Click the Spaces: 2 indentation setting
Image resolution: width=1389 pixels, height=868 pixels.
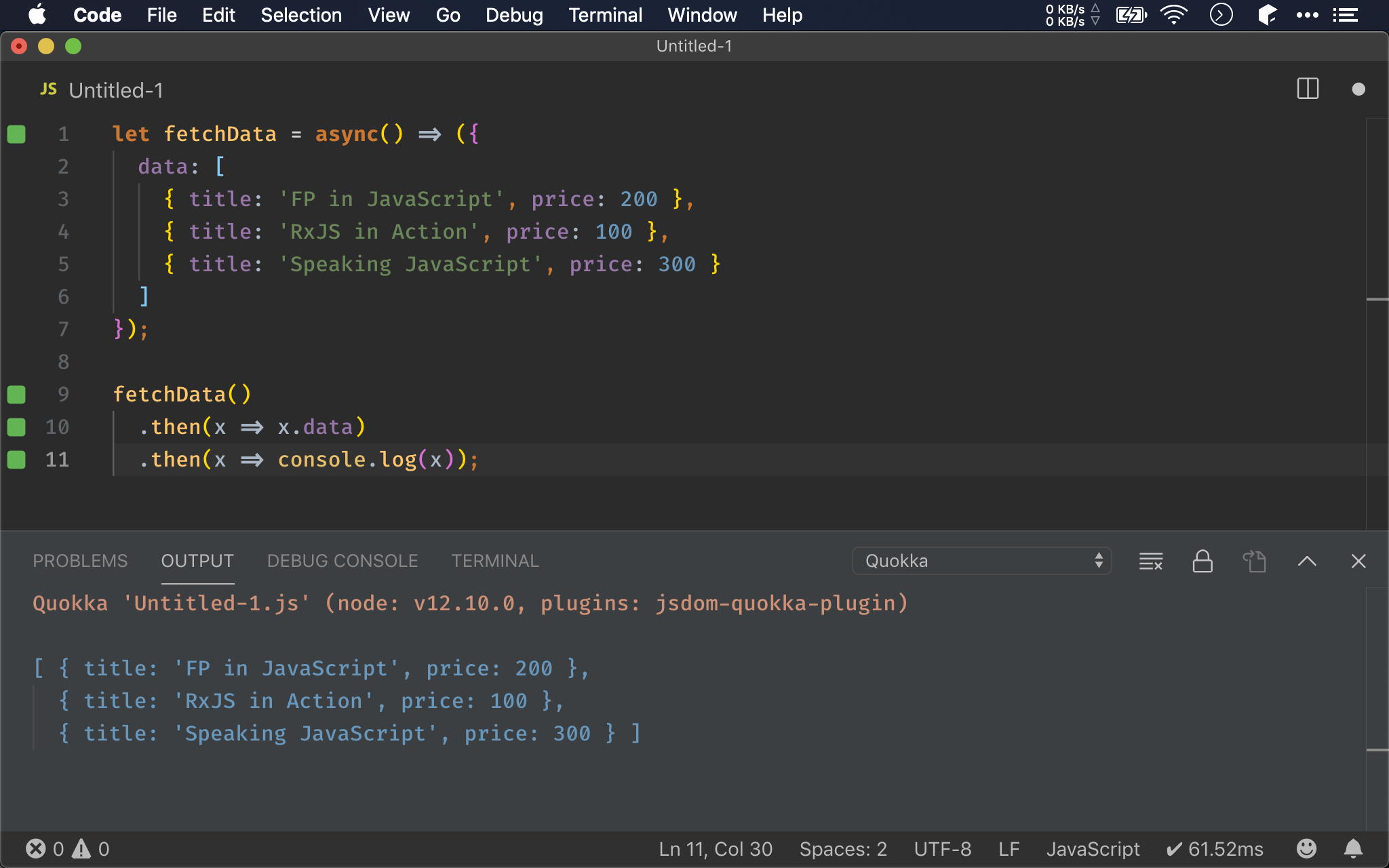pos(843,849)
